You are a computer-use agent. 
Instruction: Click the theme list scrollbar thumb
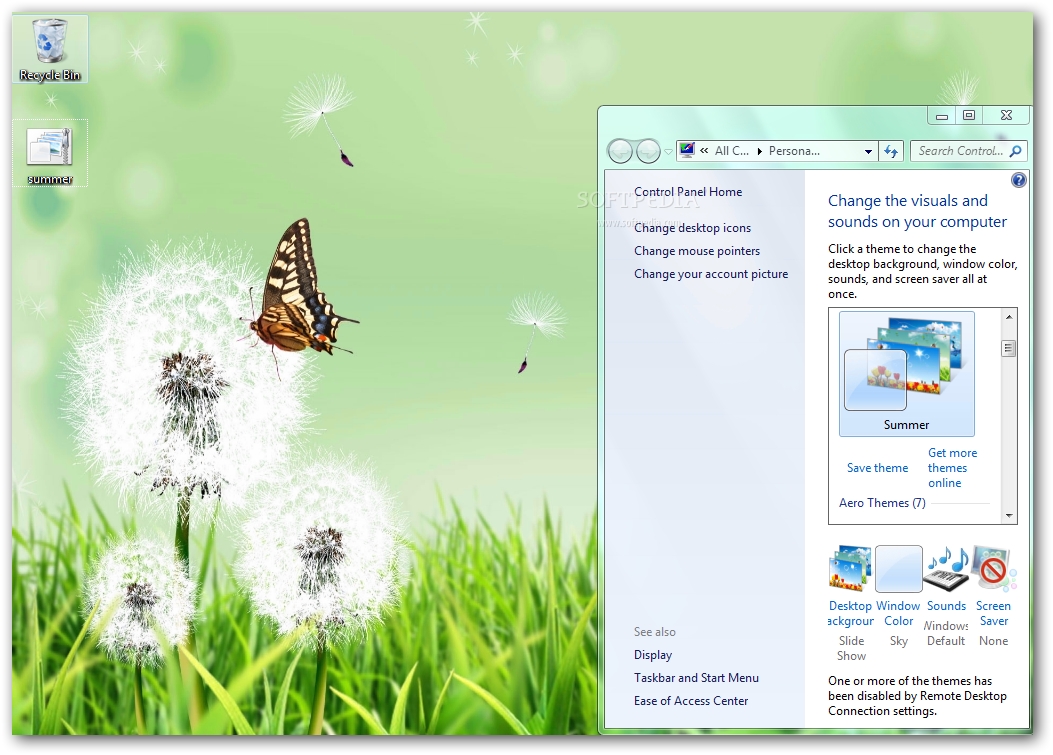pos(1008,348)
